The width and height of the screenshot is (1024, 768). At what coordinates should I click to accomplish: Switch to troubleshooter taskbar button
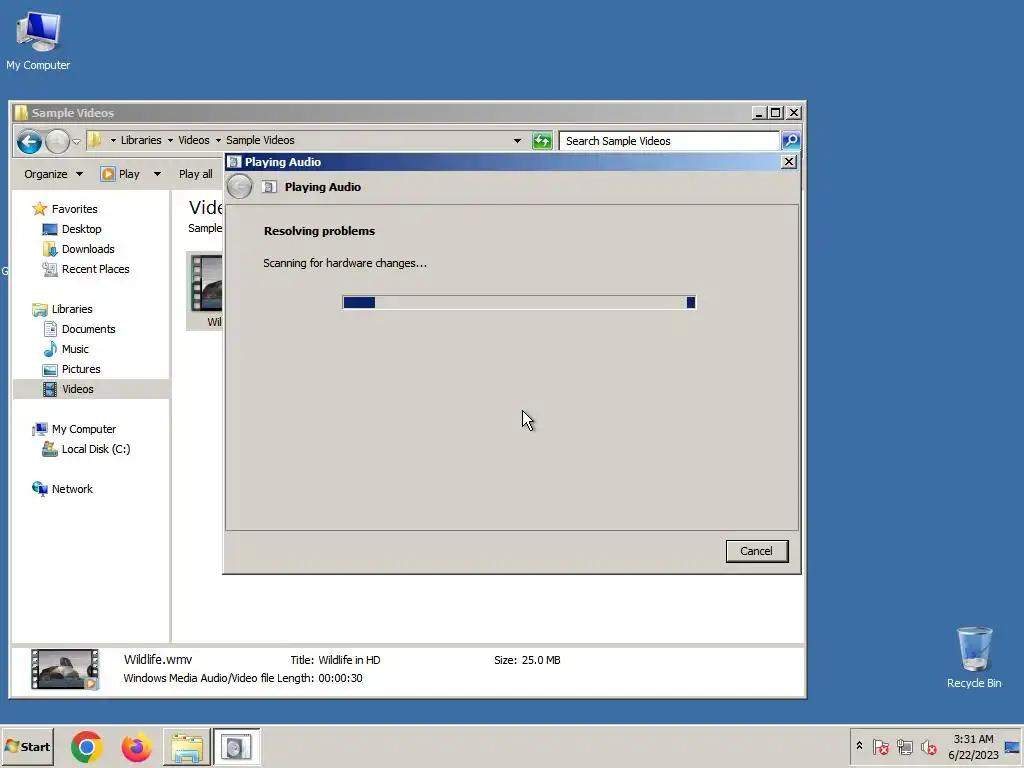236,747
